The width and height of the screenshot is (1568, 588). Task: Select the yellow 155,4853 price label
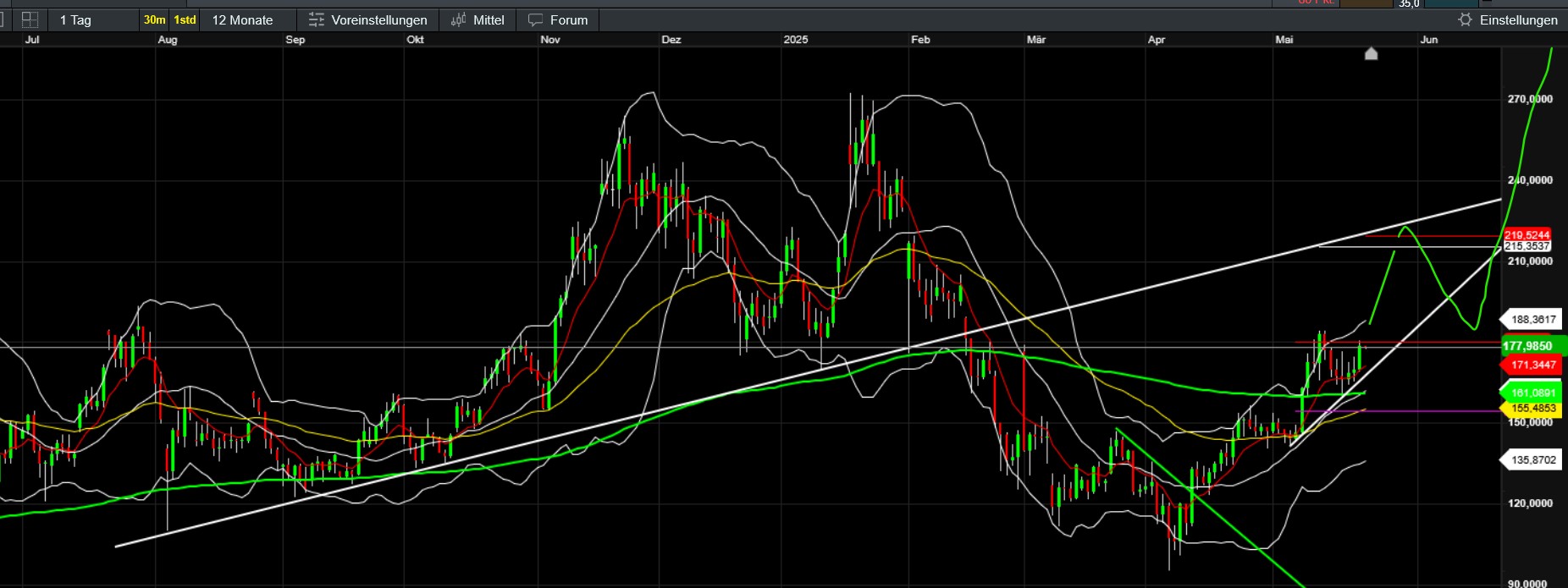(1533, 409)
